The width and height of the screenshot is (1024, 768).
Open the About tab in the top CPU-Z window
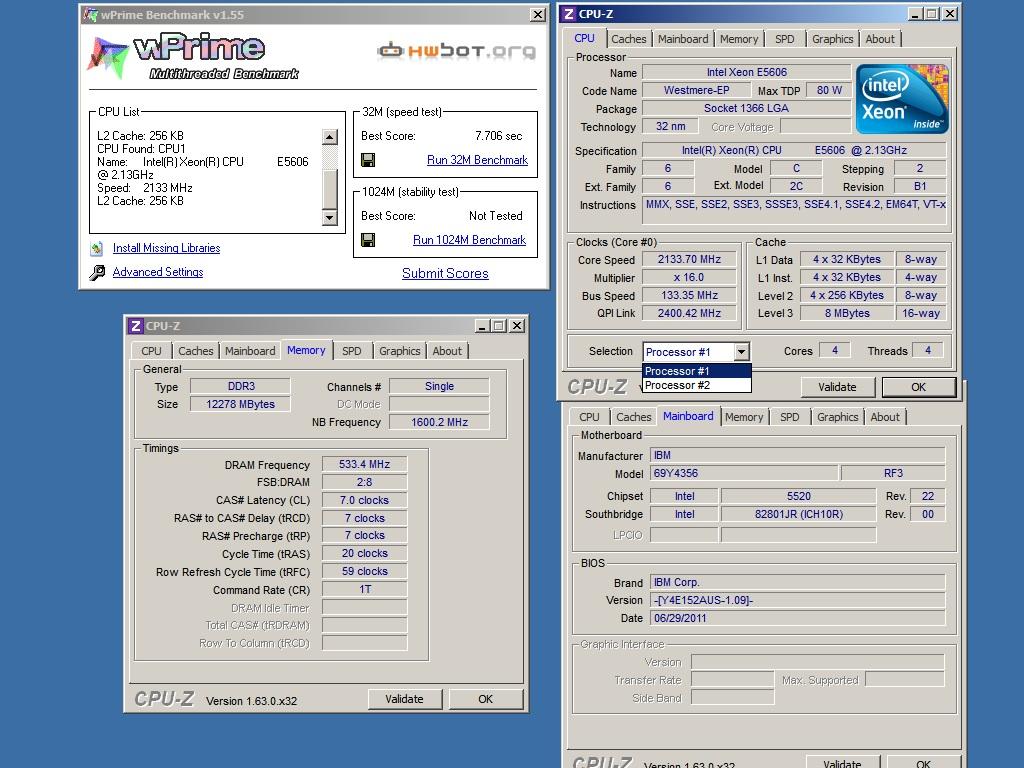pos(880,39)
